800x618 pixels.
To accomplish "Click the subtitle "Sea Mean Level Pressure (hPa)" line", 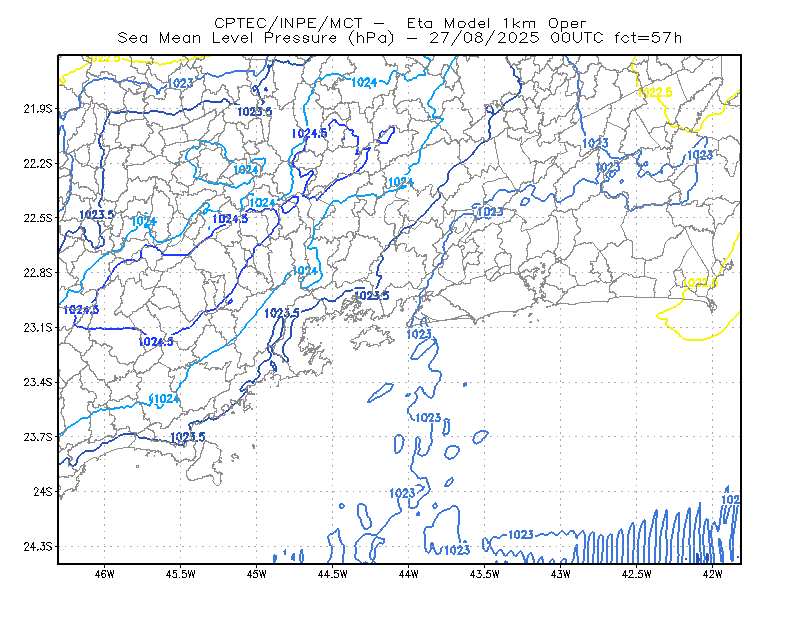I will (400, 38).
